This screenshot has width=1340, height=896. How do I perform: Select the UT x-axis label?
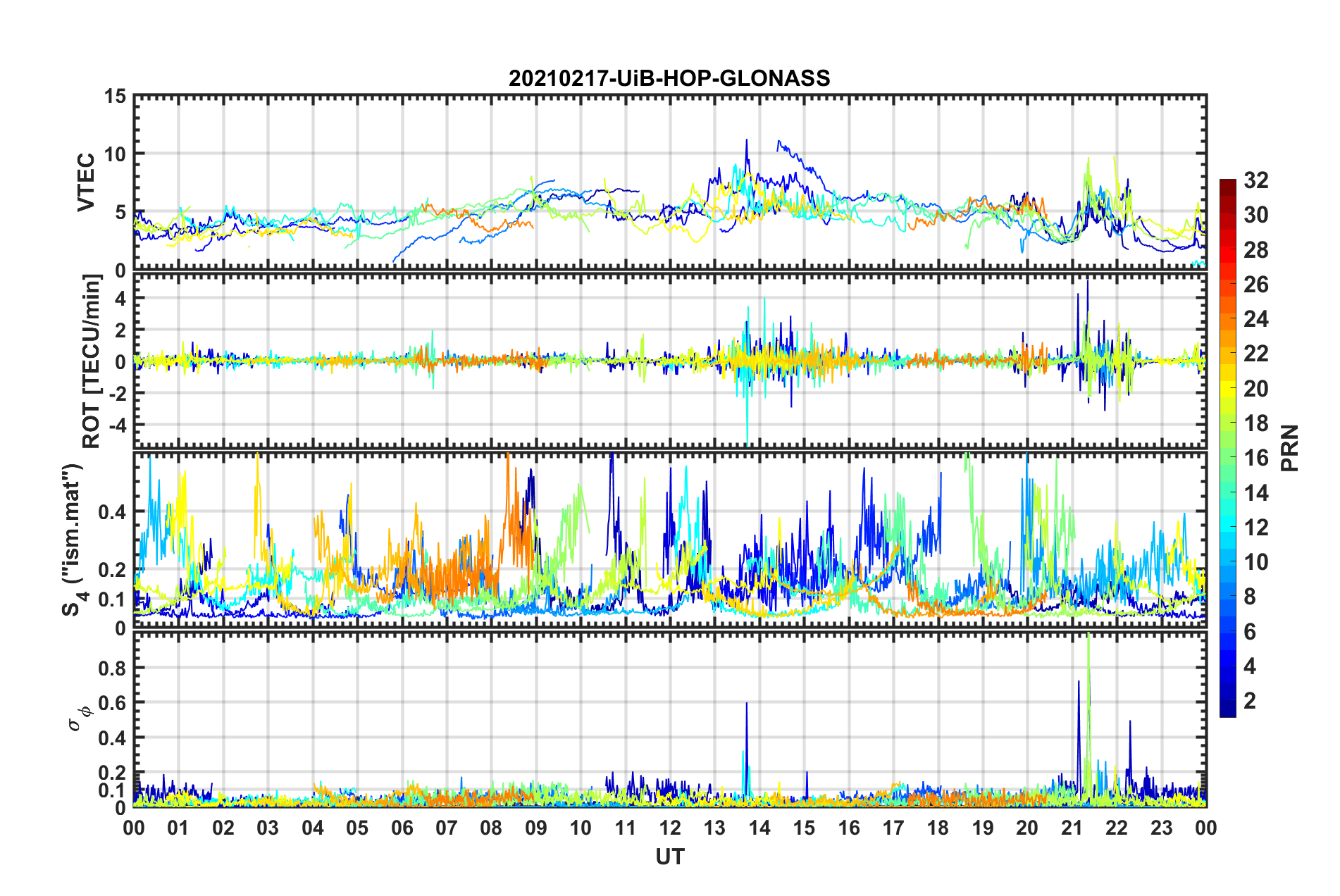(669, 857)
